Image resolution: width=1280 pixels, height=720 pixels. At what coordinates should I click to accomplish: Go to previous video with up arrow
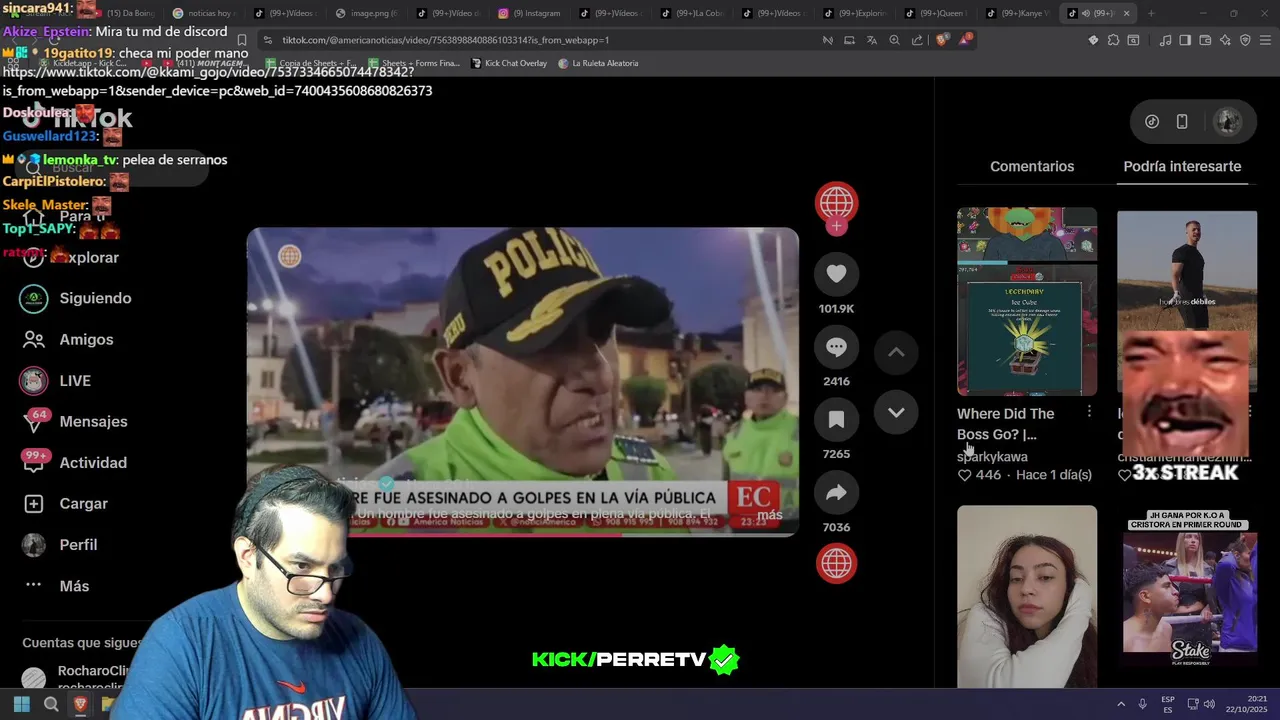coord(896,352)
